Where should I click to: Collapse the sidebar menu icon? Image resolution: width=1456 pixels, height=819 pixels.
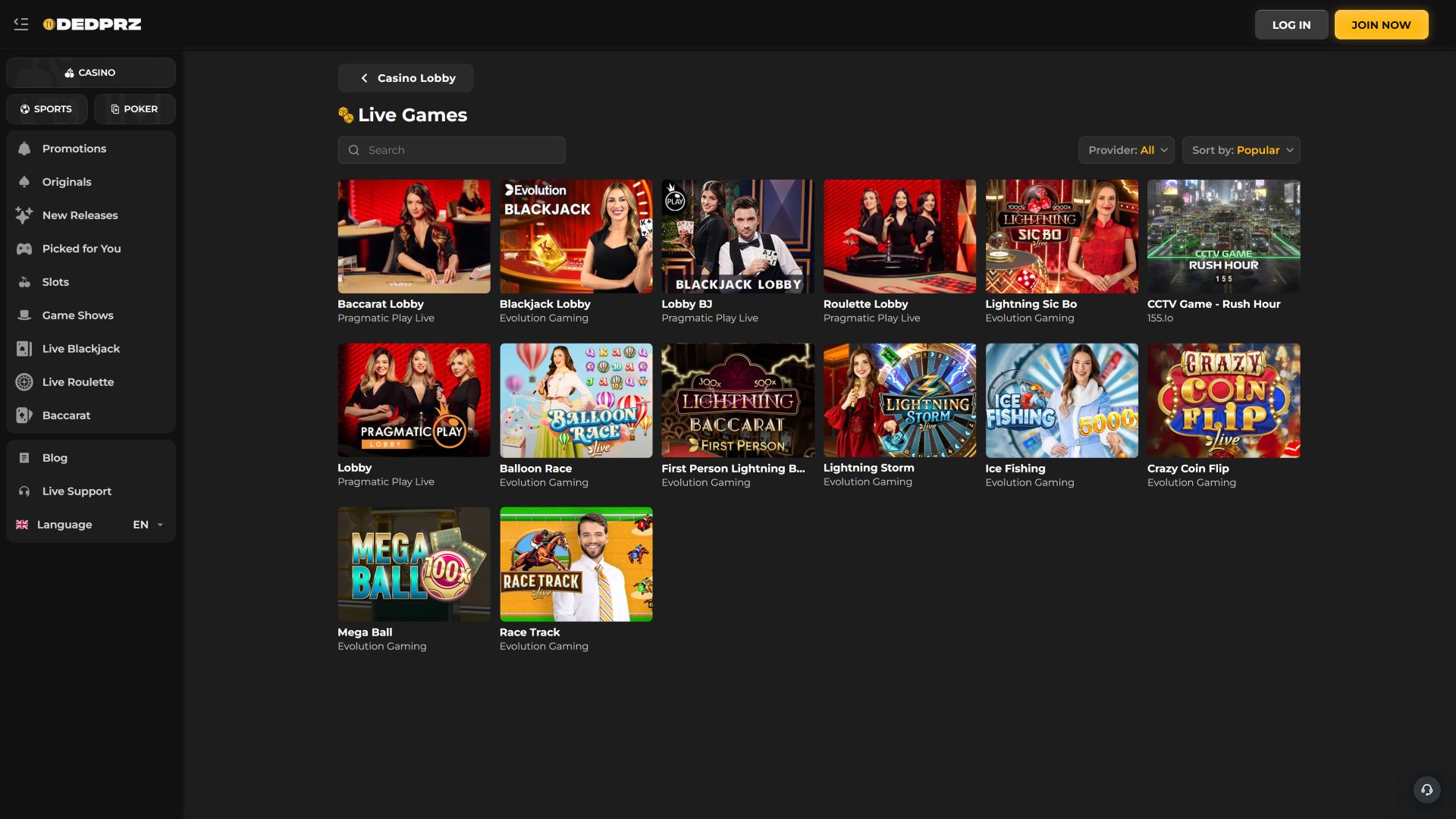click(21, 24)
